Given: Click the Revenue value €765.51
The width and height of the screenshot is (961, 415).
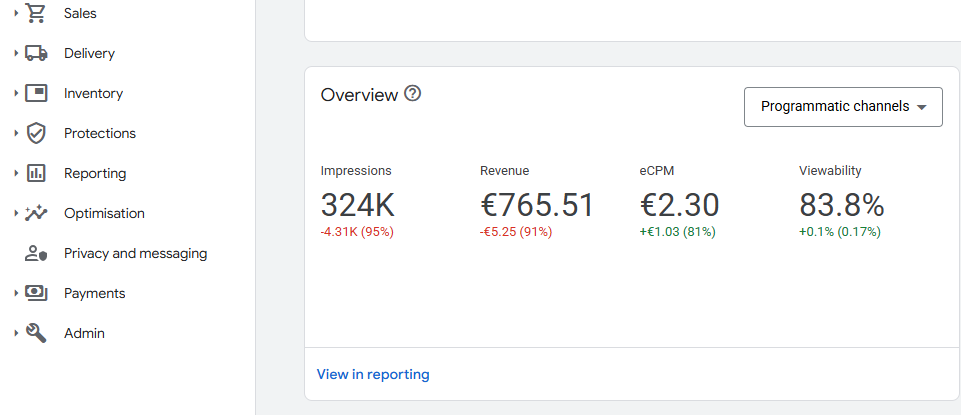Looking at the screenshot, I should [x=537, y=205].
